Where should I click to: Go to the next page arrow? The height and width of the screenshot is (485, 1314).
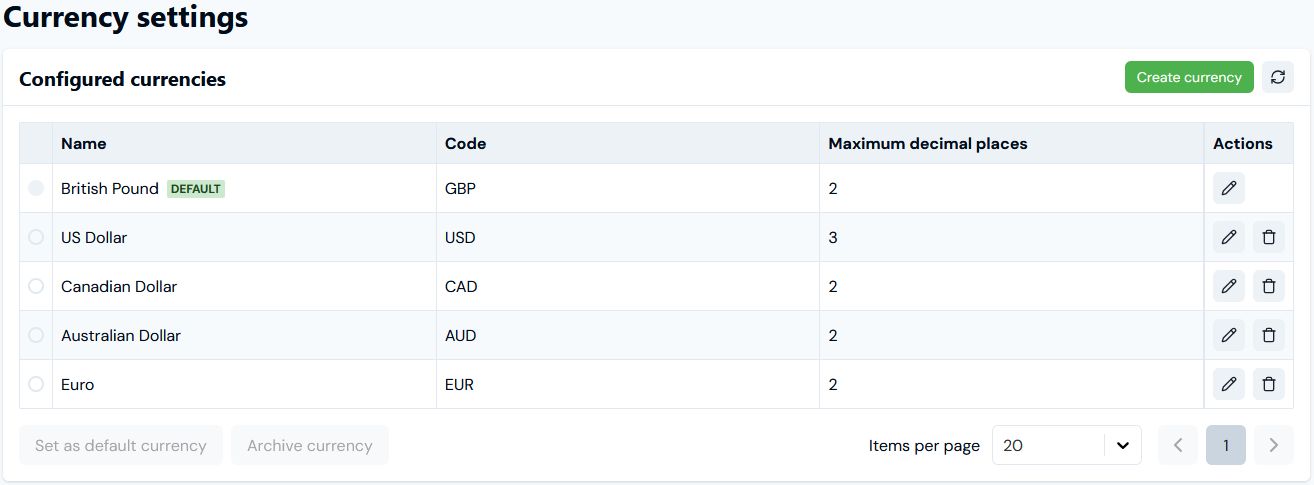pos(1273,445)
